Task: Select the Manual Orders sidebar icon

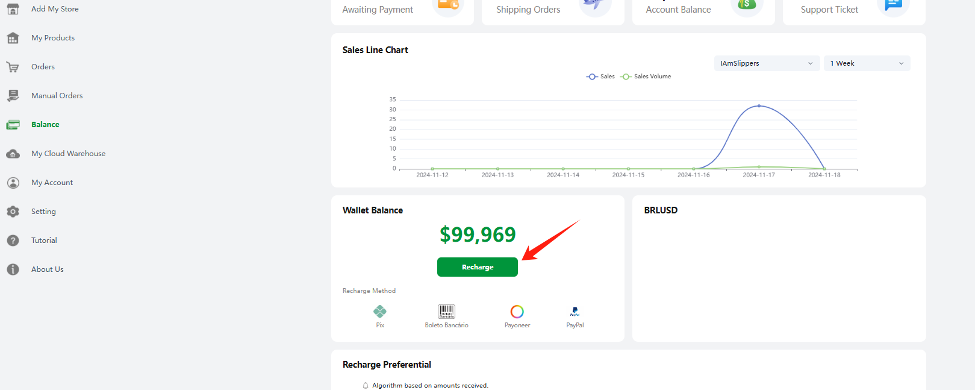Action: pos(12,96)
